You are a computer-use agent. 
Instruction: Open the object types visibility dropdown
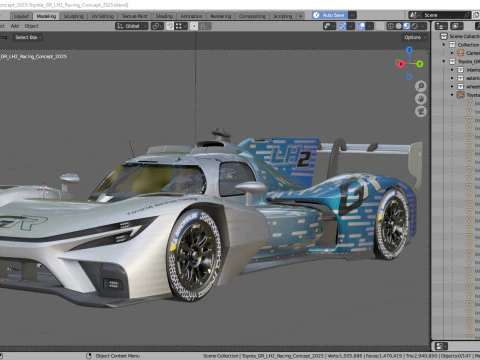pos(329,26)
